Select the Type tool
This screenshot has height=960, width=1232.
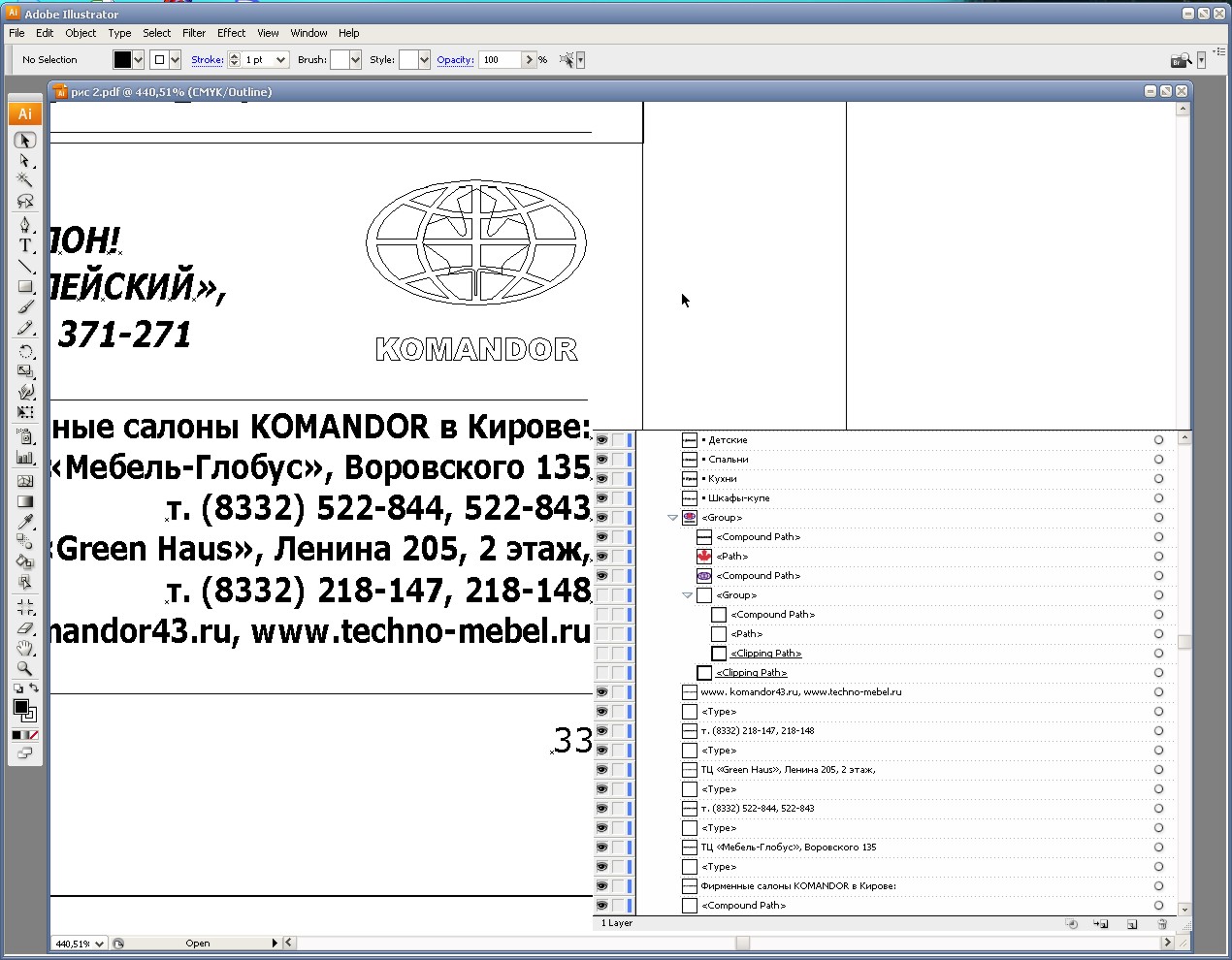(25, 245)
